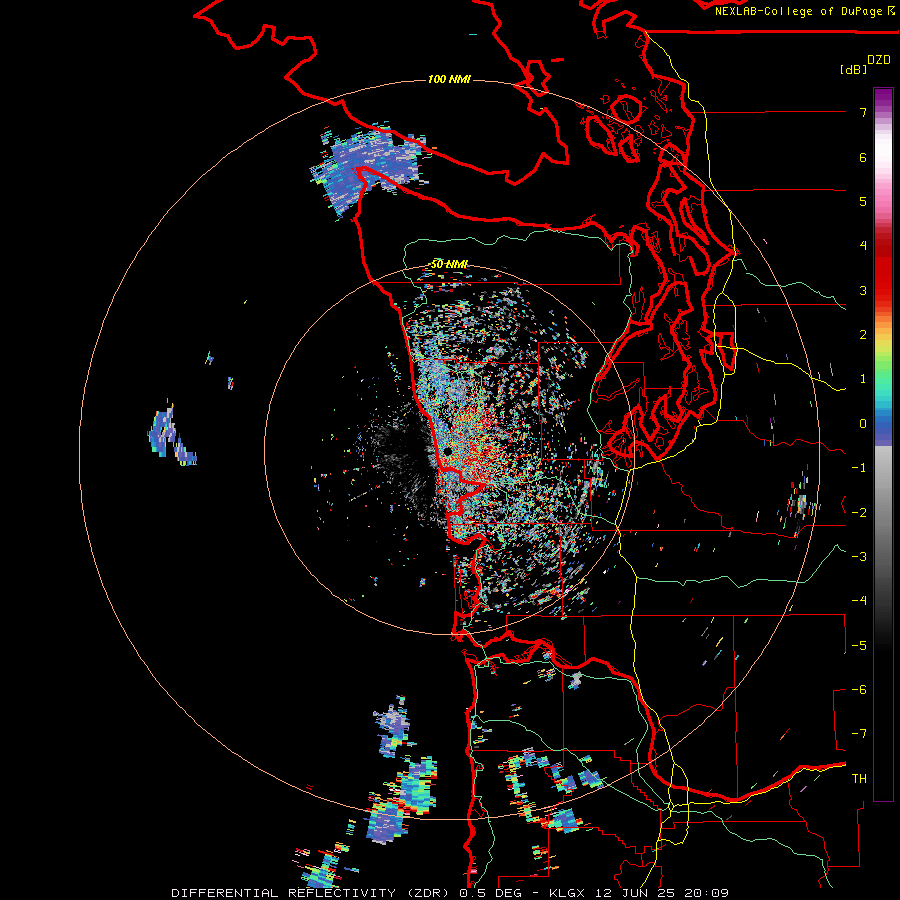Click the black radar site dot at center
This screenshot has width=900, height=900.
448,452
